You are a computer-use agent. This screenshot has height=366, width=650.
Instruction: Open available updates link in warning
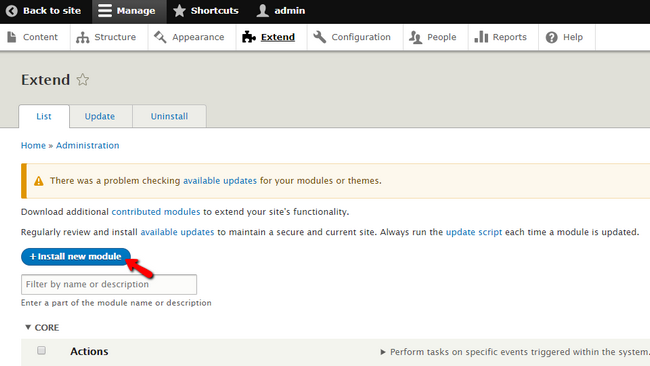(220, 181)
